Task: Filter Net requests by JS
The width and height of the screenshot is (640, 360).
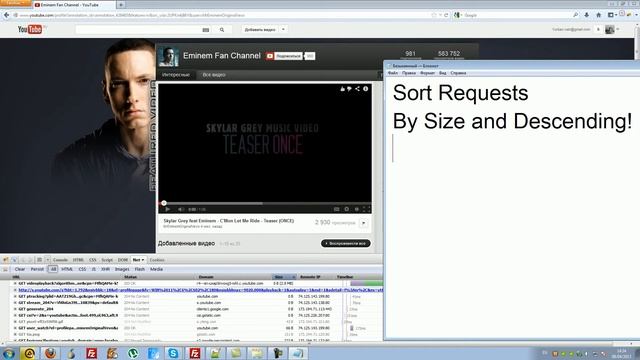Action: click(93, 269)
